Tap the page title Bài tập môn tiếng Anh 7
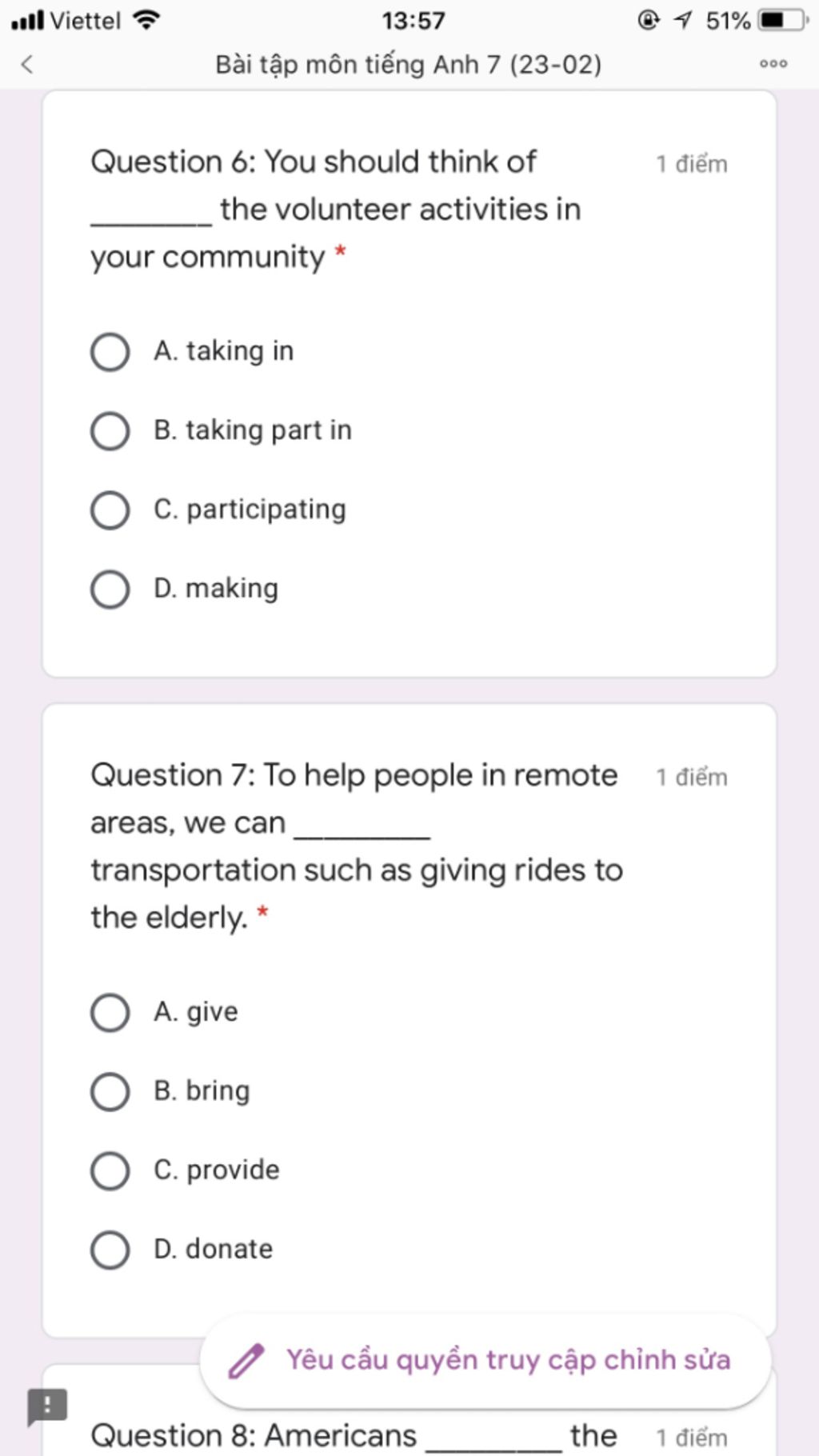This screenshot has width=819, height=1456. tap(409, 64)
